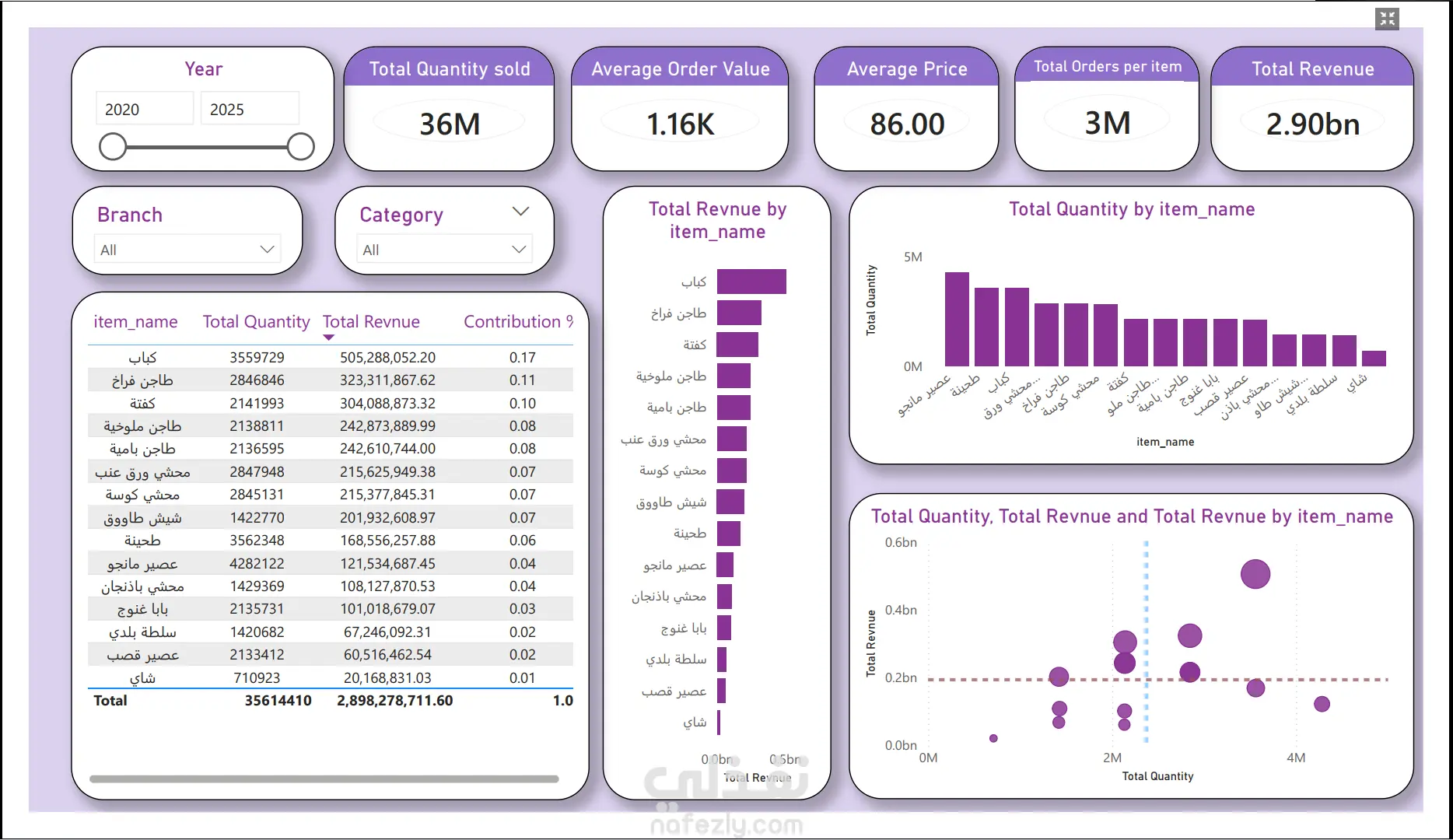Viewport: 1453px width, 840px height.
Task: Select the right handle of Year slider
Action: (x=300, y=146)
